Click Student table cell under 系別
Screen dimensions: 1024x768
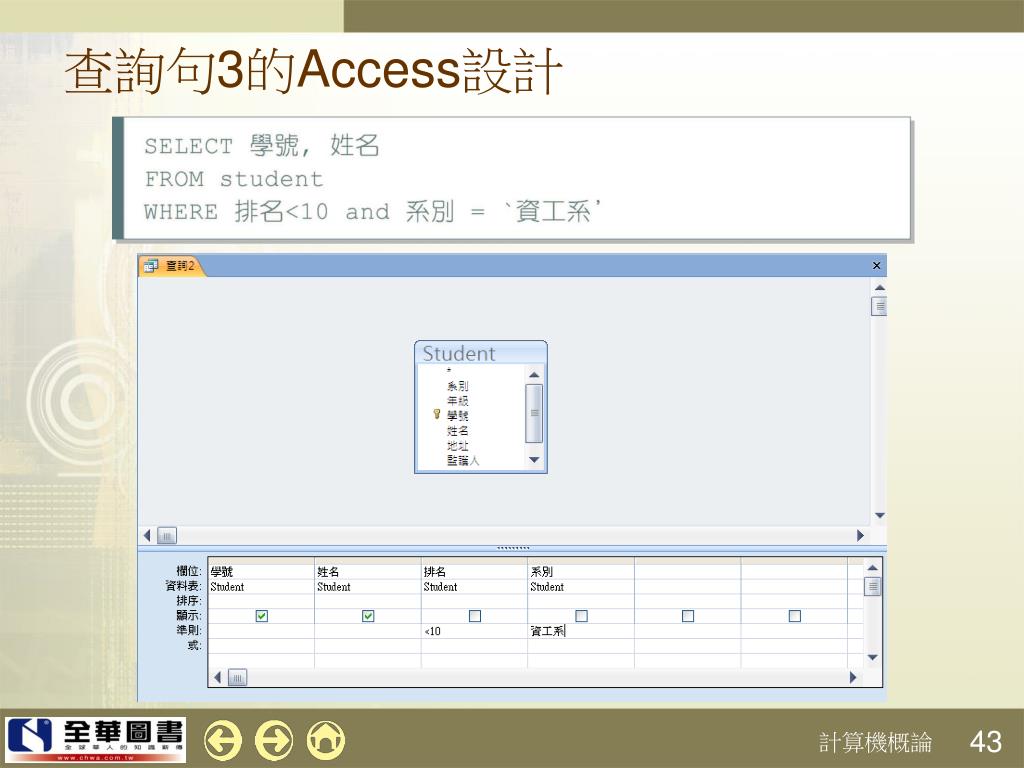(581, 586)
